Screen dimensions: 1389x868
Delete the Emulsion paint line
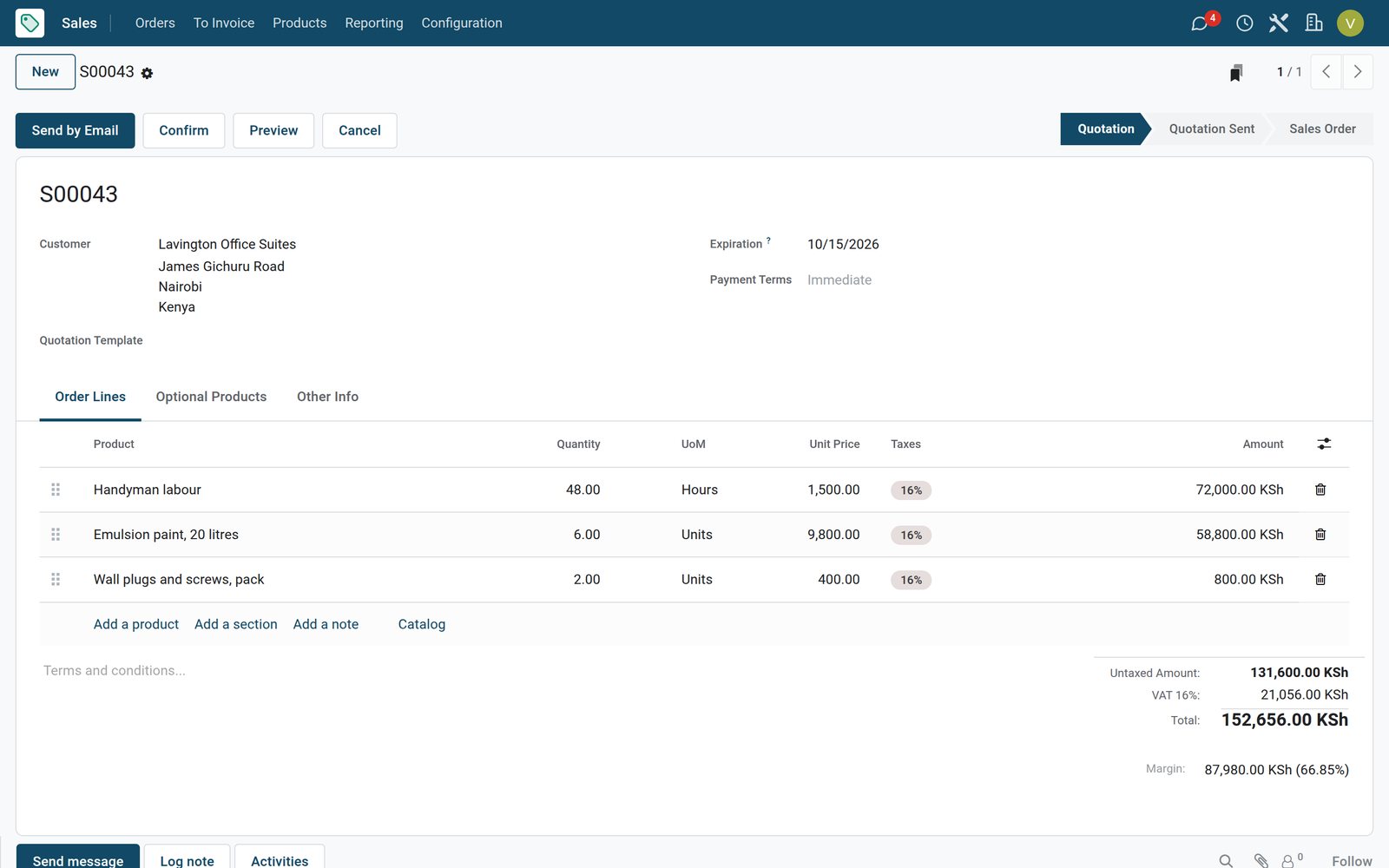[x=1320, y=535]
